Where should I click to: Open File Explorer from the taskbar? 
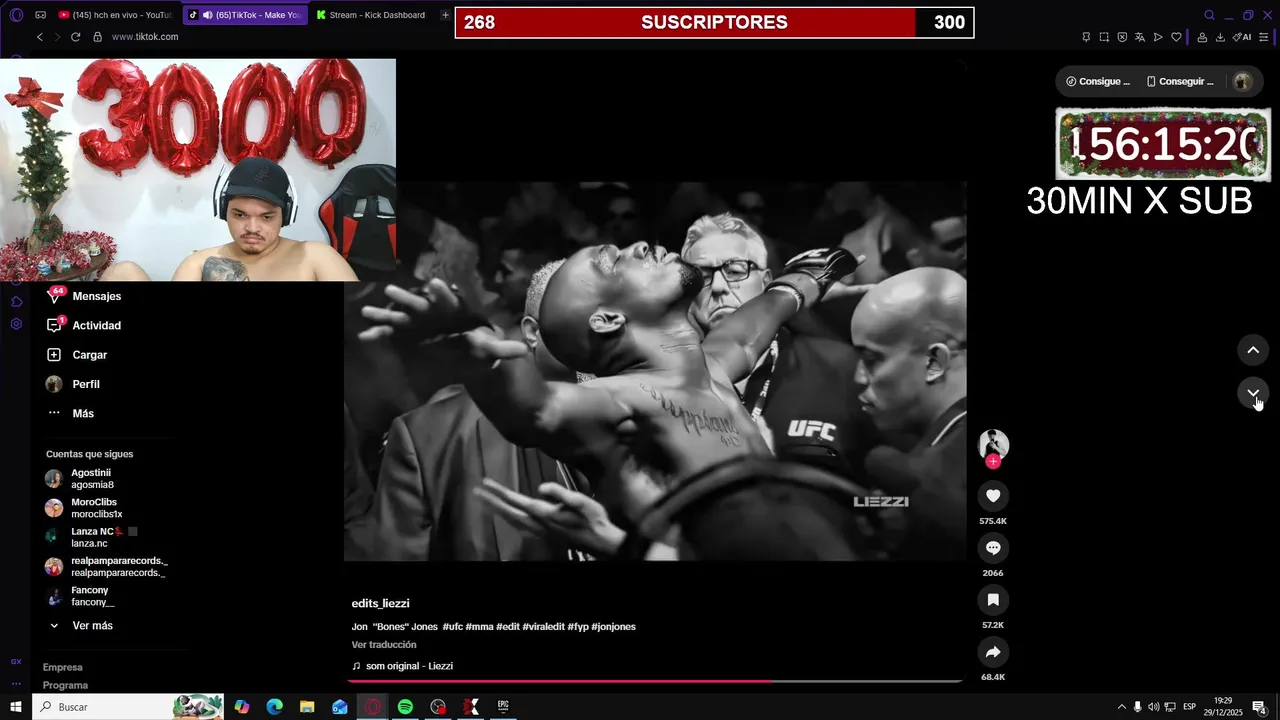(307, 707)
